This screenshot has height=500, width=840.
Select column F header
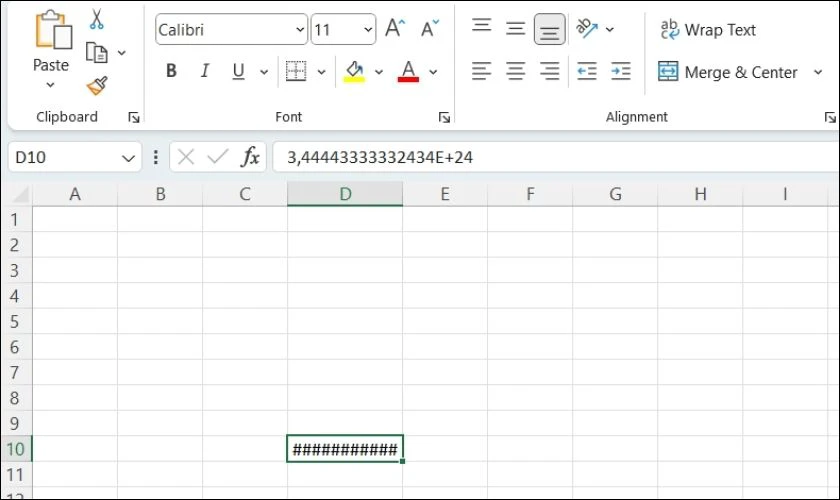click(530, 194)
